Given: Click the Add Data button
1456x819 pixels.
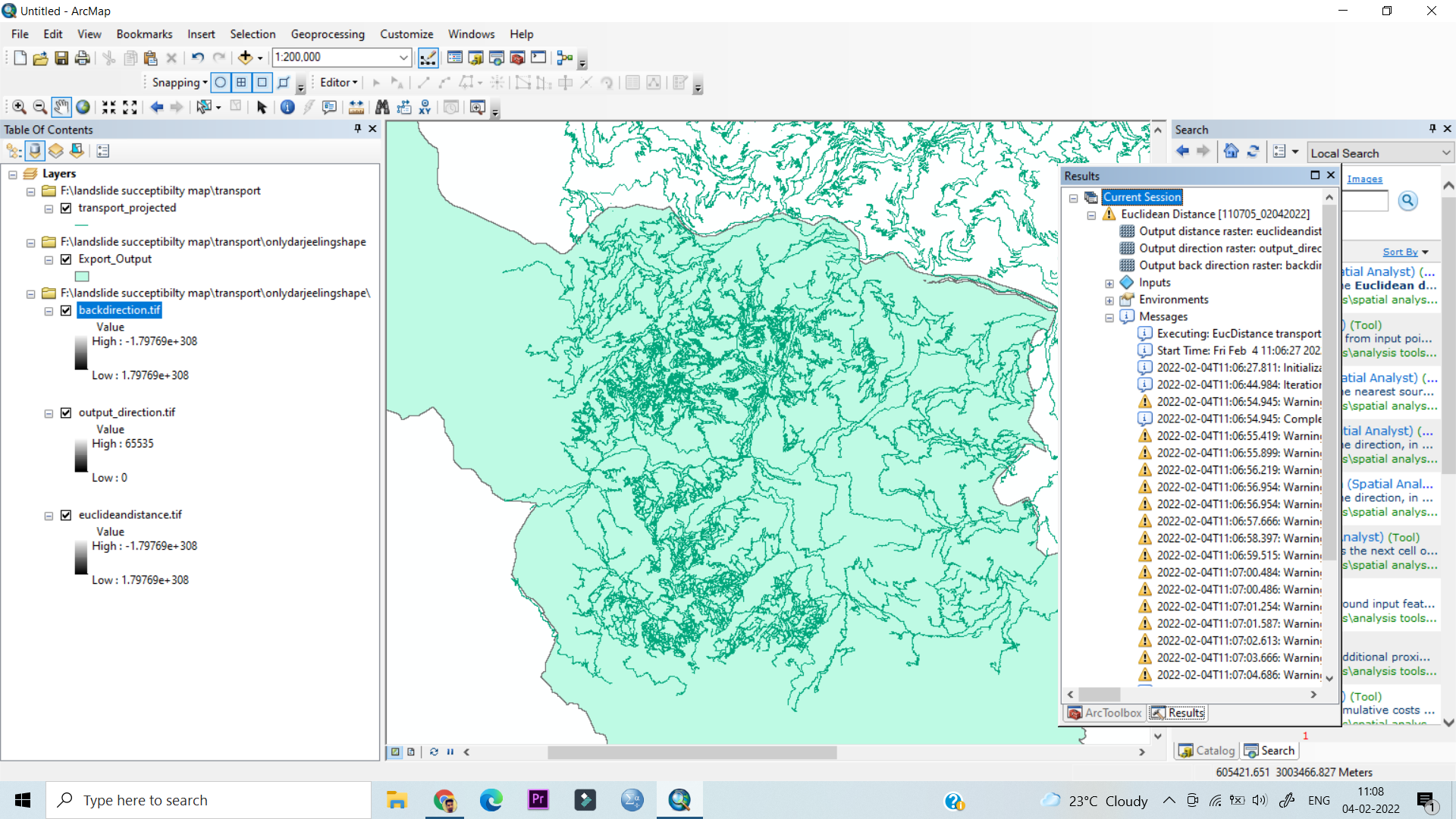Looking at the screenshot, I should tap(246, 58).
